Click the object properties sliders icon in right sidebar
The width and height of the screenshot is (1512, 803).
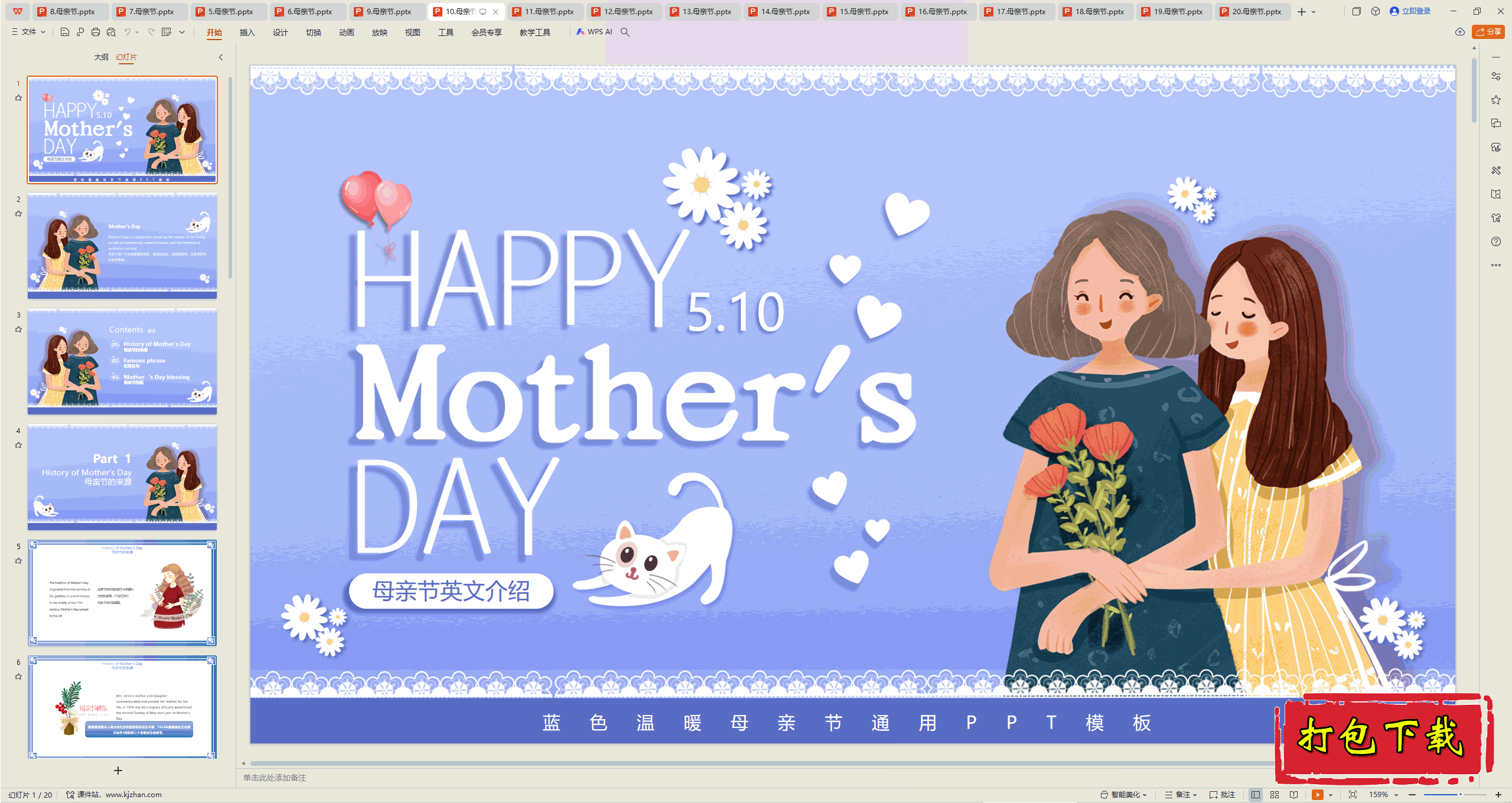1496,76
